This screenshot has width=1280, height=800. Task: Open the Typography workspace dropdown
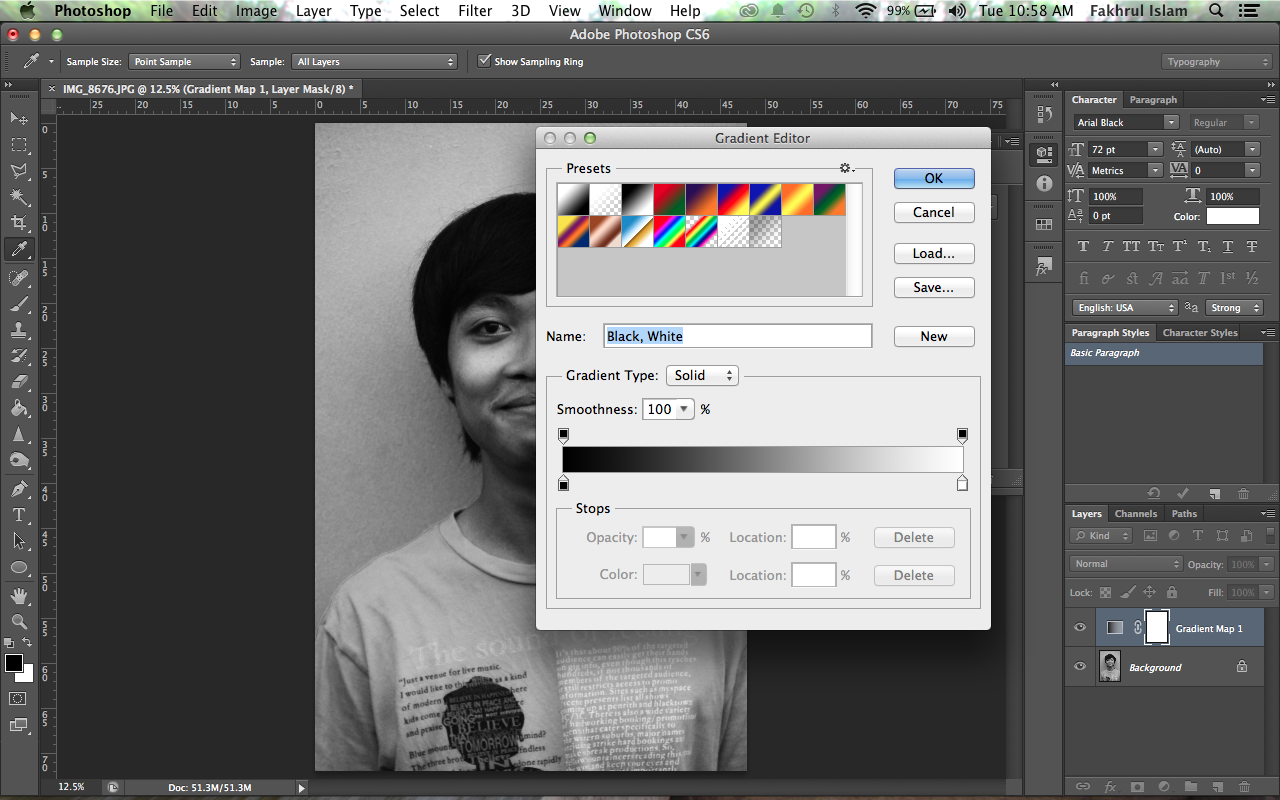point(1218,62)
